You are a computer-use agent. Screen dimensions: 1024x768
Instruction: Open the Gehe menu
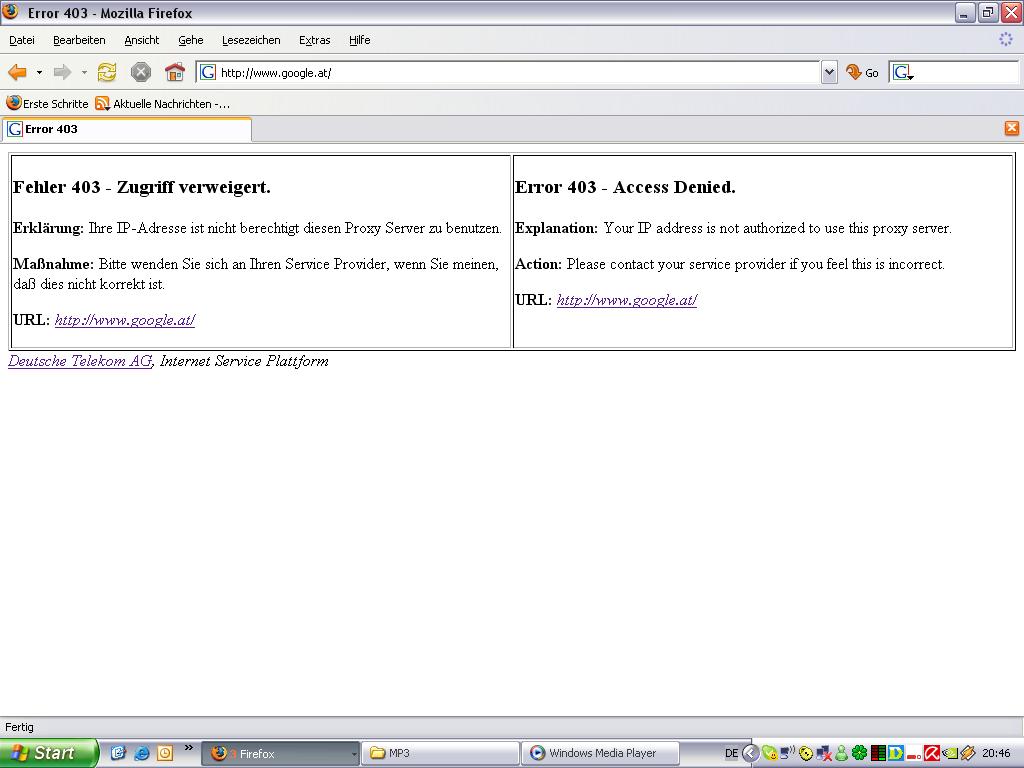coord(191,40)
